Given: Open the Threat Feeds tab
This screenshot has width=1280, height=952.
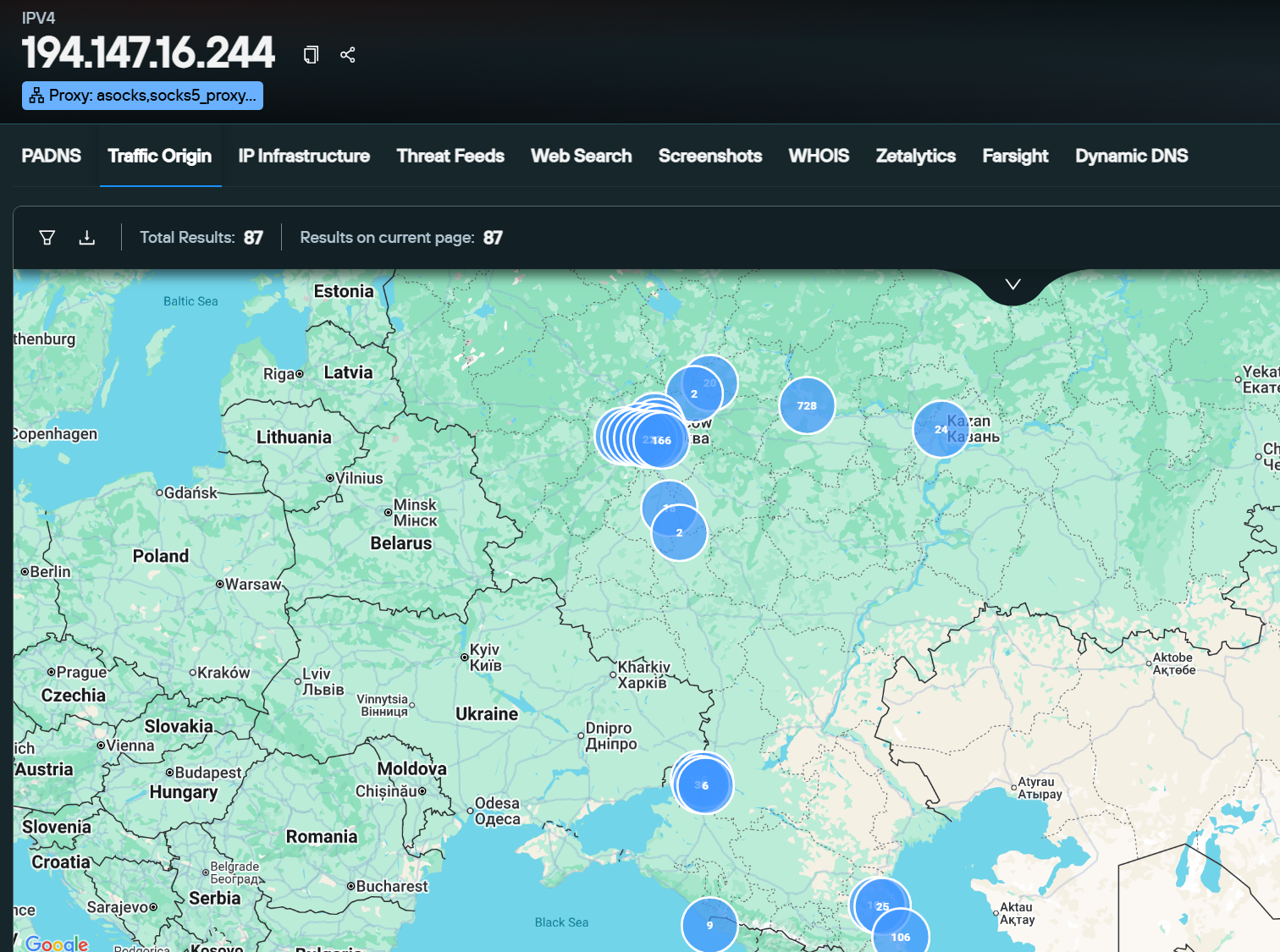Looking at the screenshot, I should point(450,156).
